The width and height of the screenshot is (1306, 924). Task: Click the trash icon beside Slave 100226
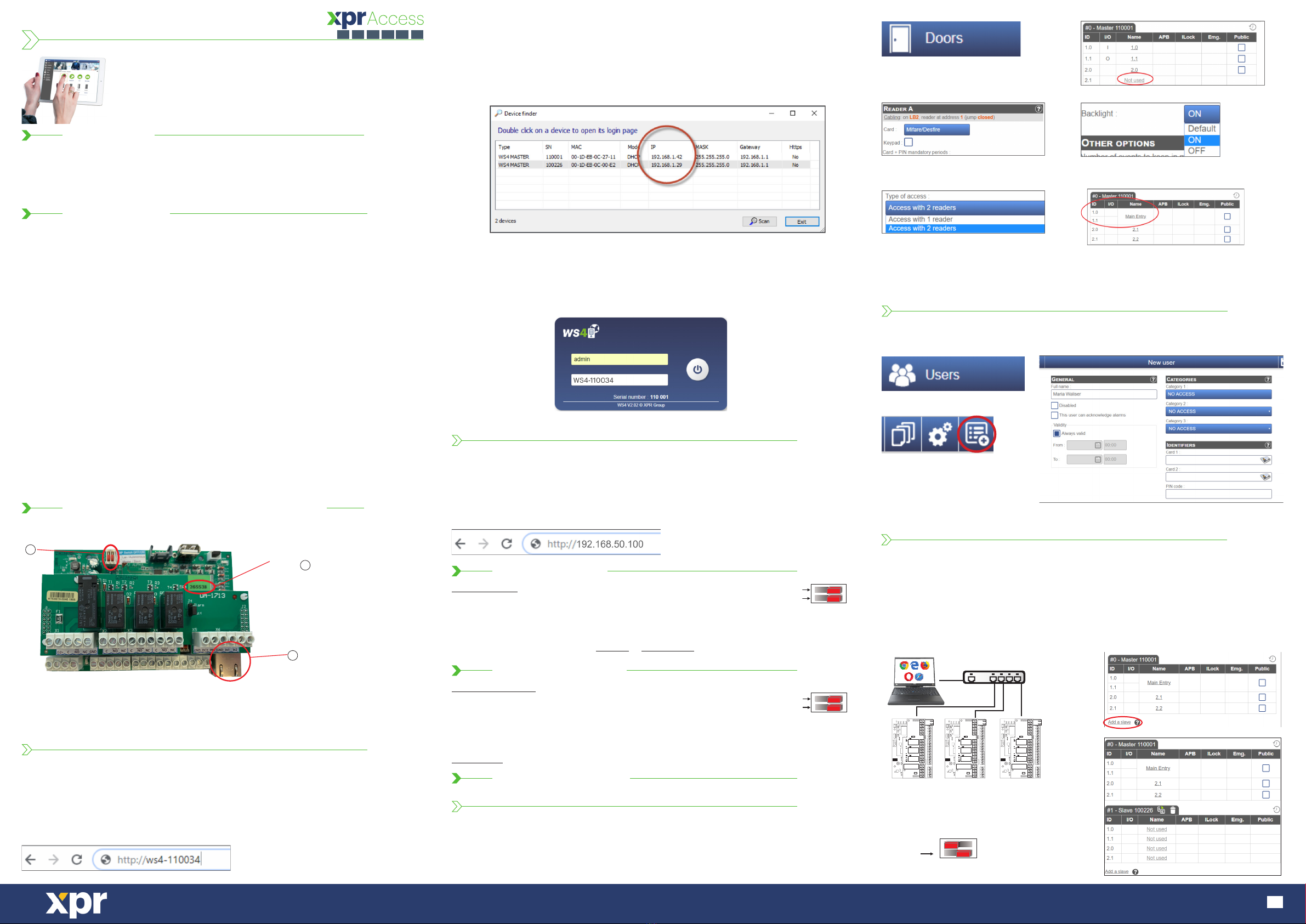tap(1173, 810)
